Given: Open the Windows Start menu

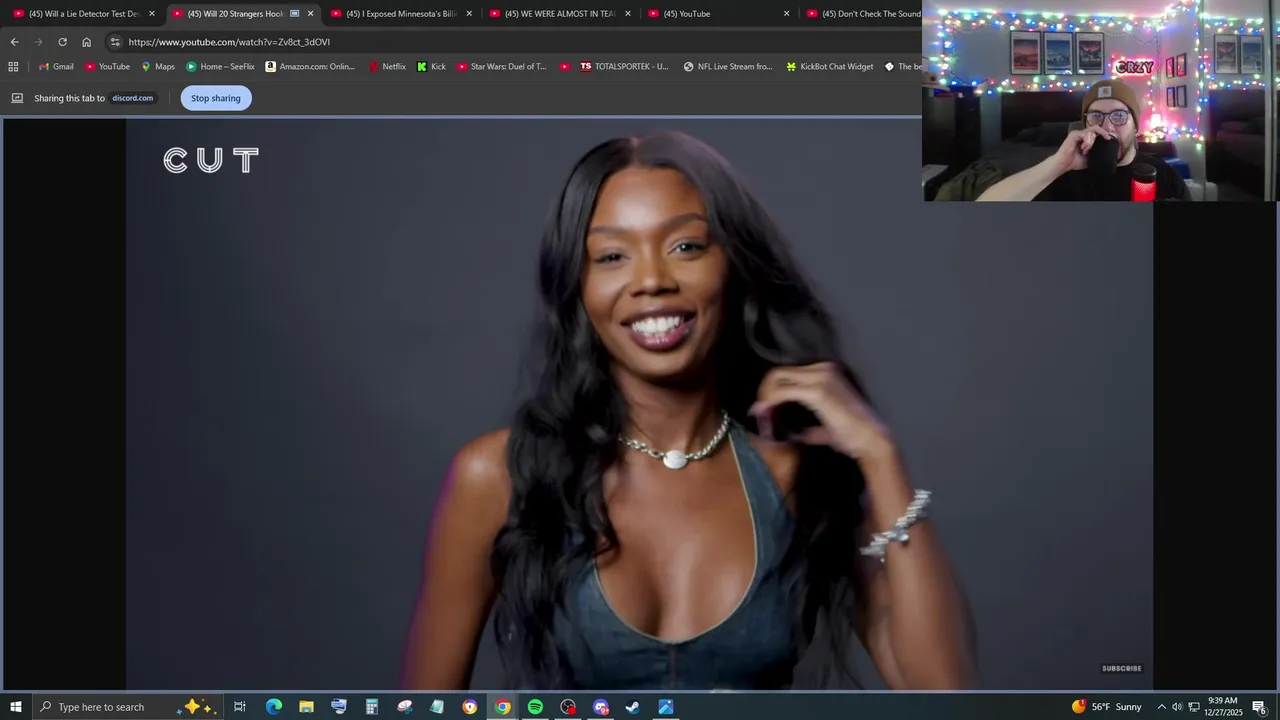Looking at the screenshot, I should pos(16,707).
